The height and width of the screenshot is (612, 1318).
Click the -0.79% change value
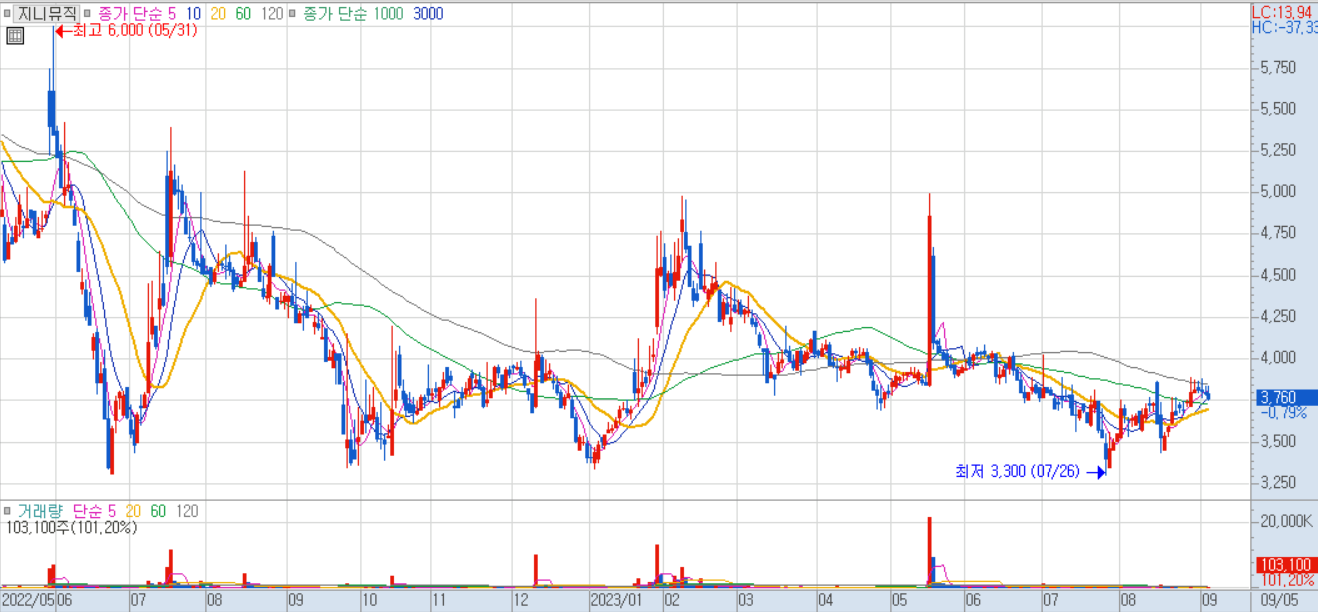tap(1284, 412)
